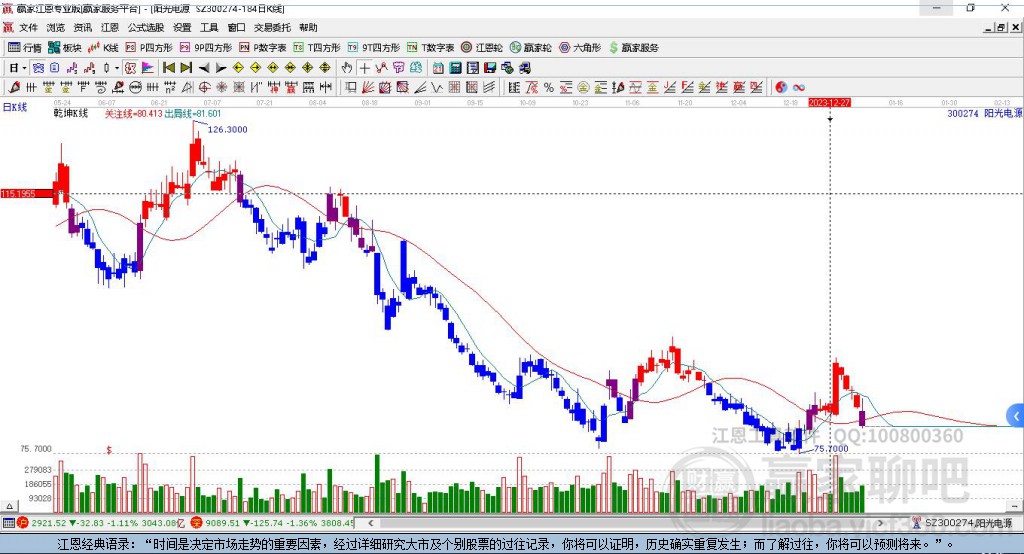Move chart left with black left arrow
1024x554 pixels.
click(204, 68)
